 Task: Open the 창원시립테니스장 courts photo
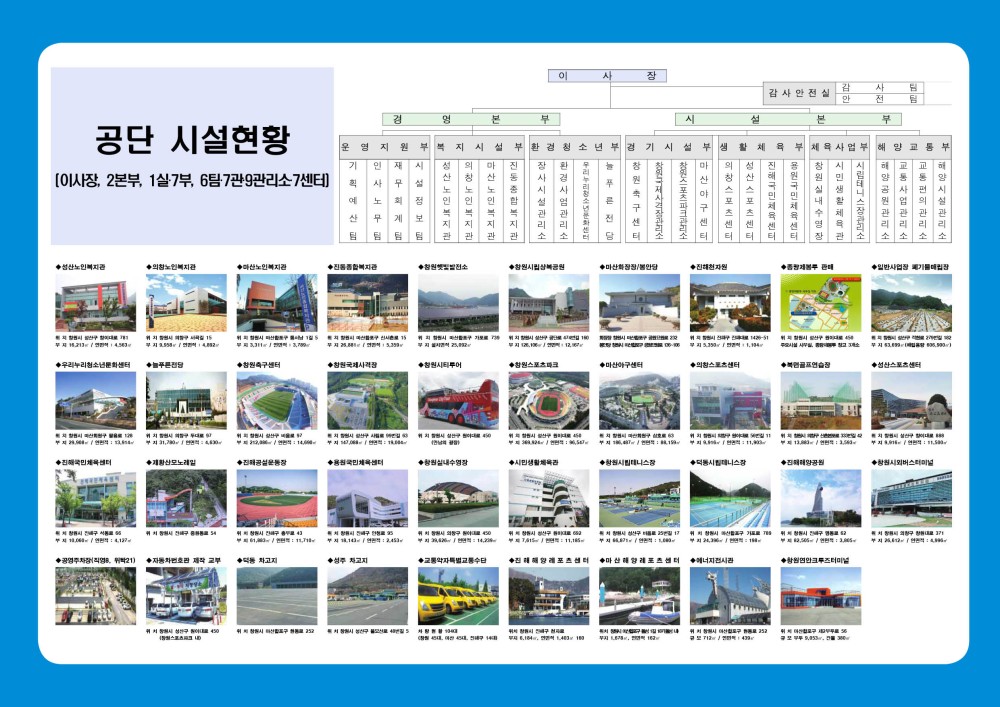coord(640,498)
